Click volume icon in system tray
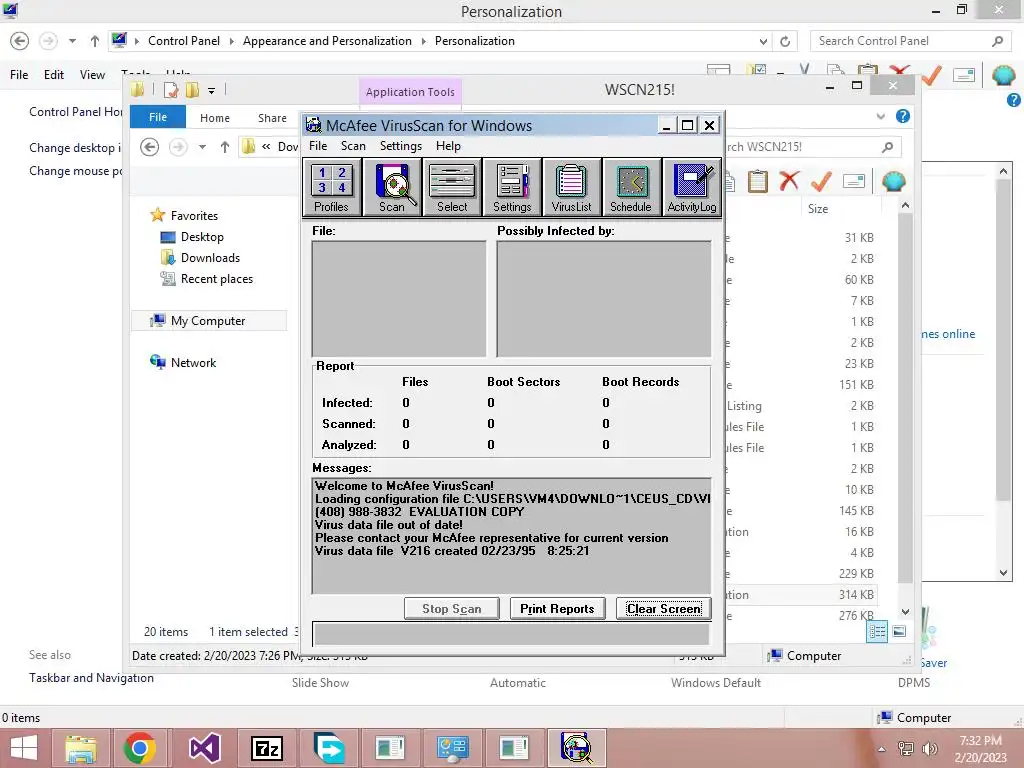The width and height of the screenshot is (1024, 768). (929, 749)
